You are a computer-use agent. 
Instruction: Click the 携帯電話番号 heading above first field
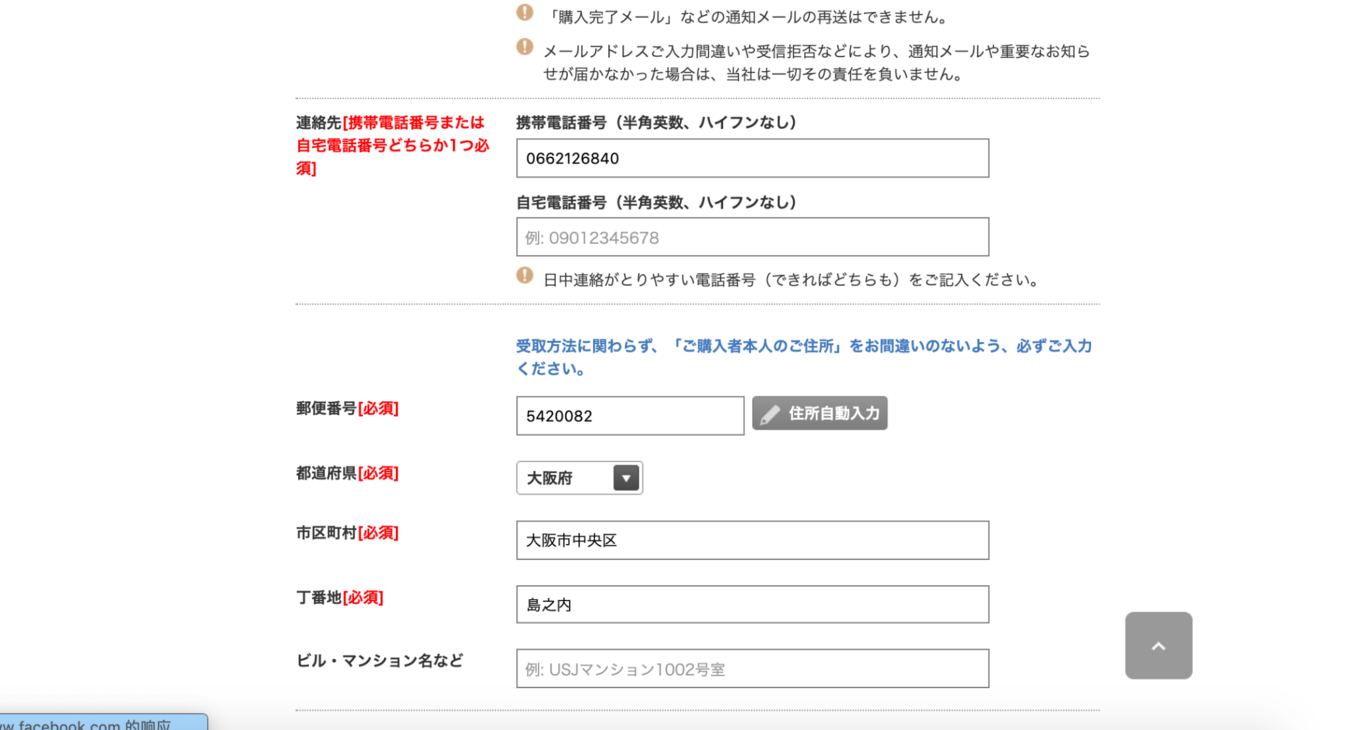click(659, 122)
